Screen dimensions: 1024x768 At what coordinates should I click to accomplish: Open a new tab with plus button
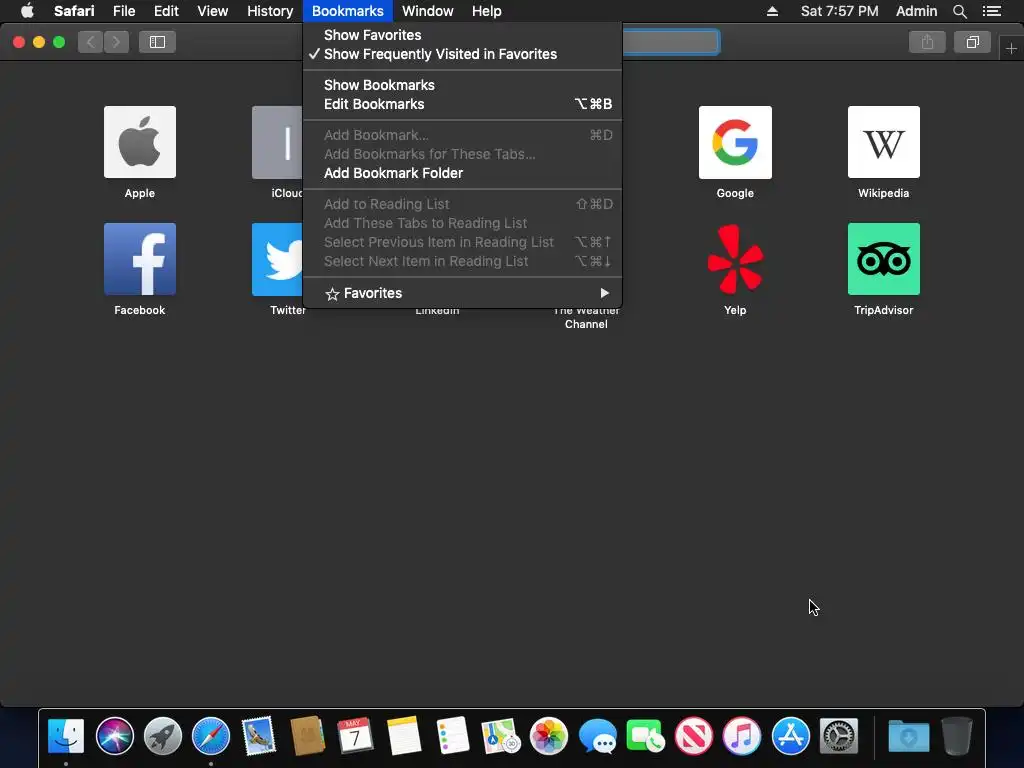point(1011,48)
